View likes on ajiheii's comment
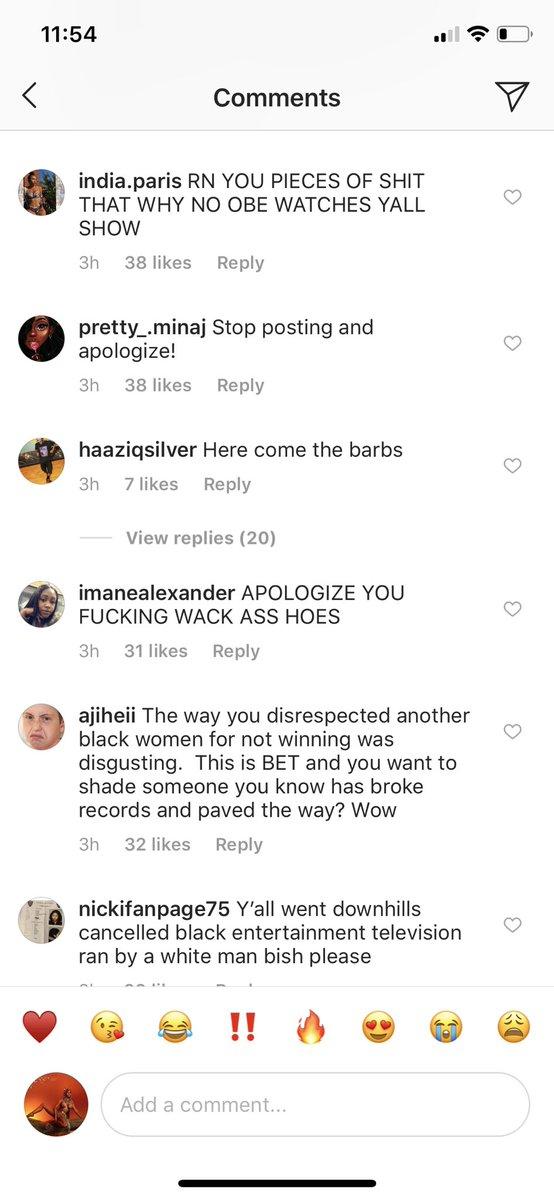 [x=157, y=844]
